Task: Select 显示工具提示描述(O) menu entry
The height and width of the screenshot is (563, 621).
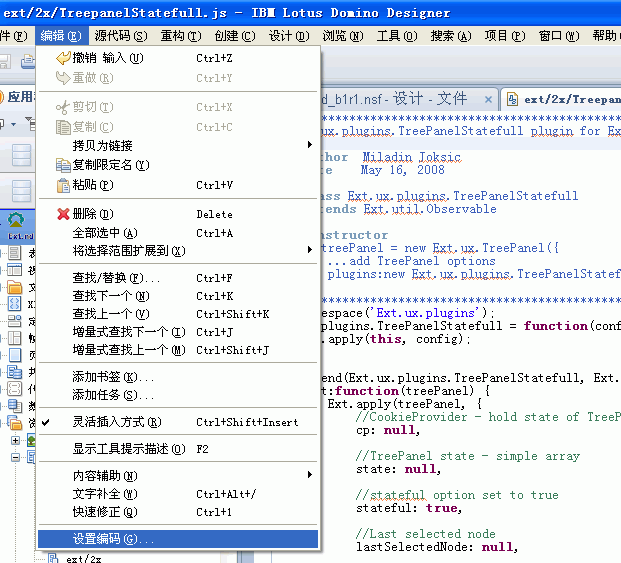Action: tap(178, 449)
